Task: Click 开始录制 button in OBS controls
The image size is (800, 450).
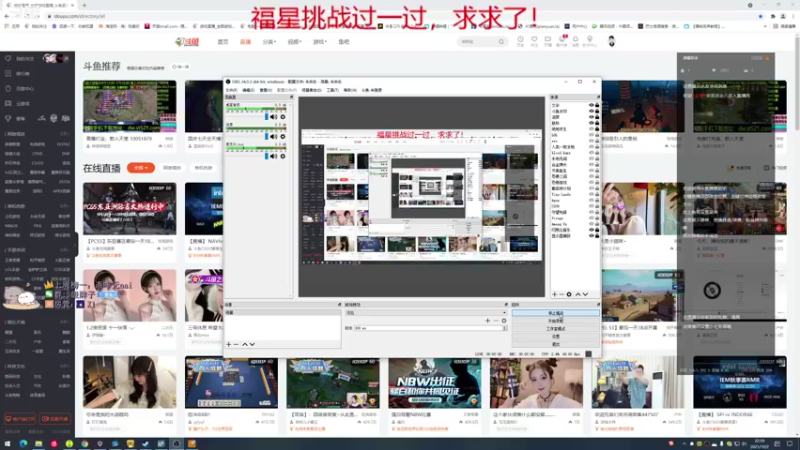Action: (556, 321)
